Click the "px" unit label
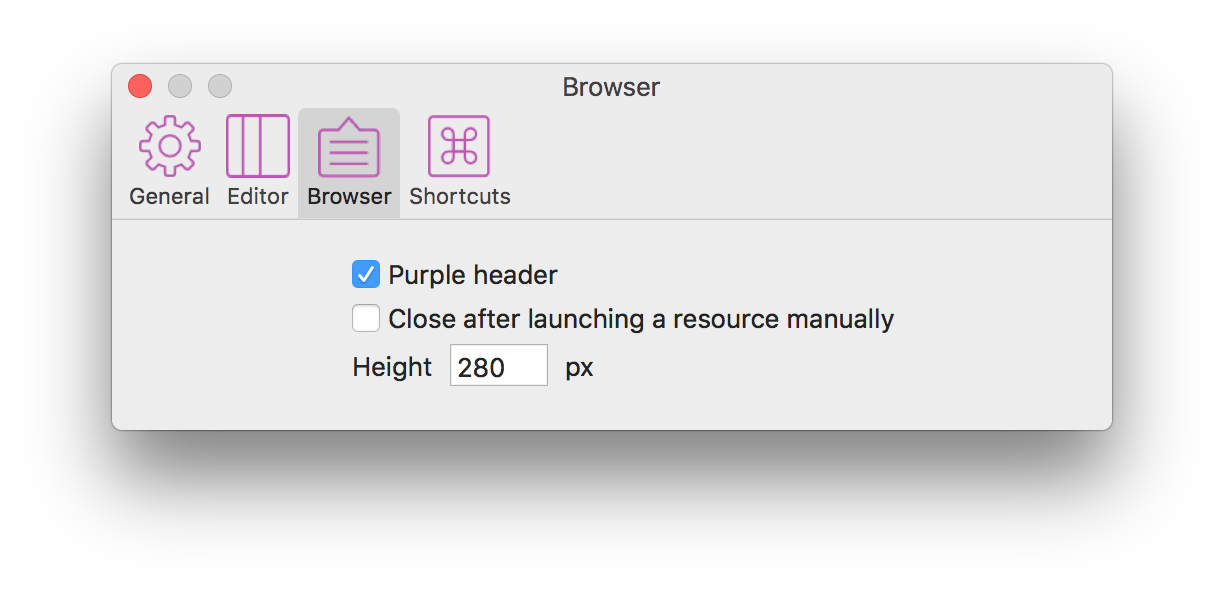 pyautogui.click(x=579, y=368)
